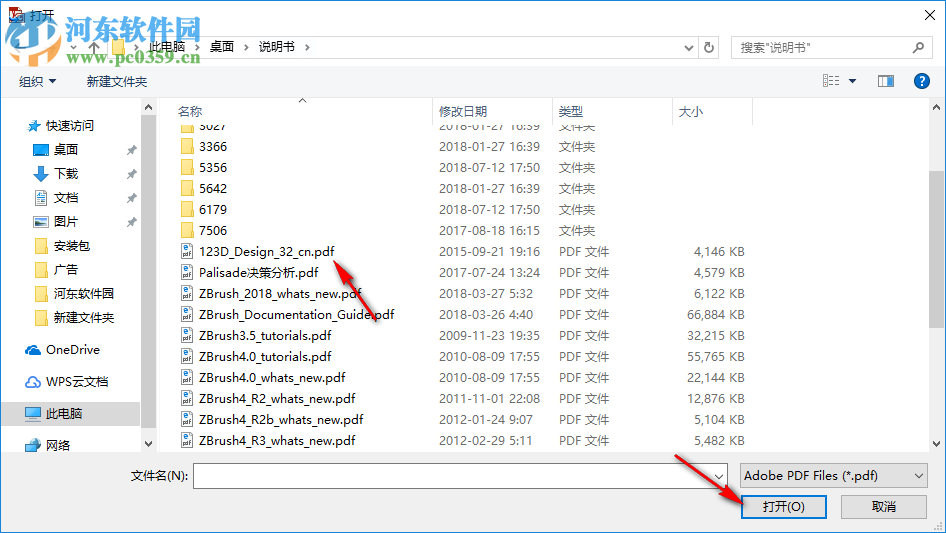Select file ZBrush_Documentation_Guide.pdf
The width and height of the screenshot is (946, 533).
click(297, 314)
